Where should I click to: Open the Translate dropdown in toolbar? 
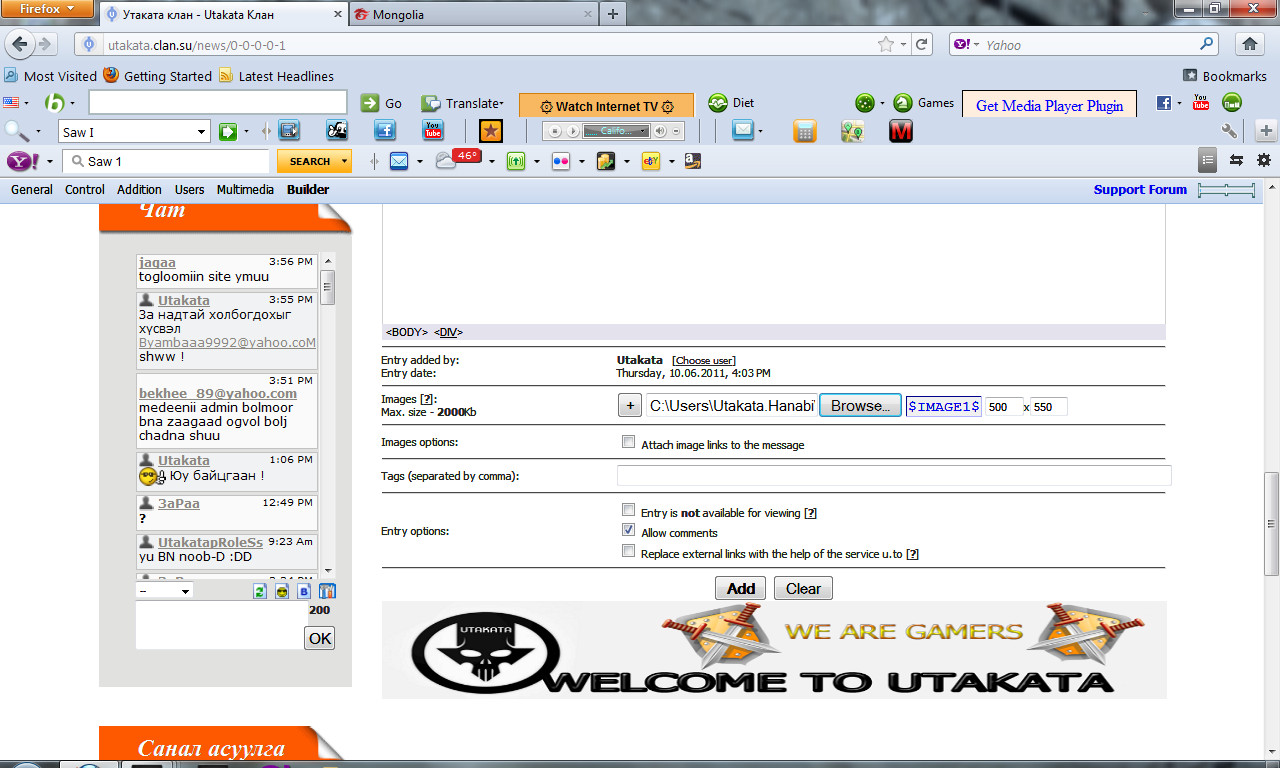pyautogui.click(x=501, y=104)
